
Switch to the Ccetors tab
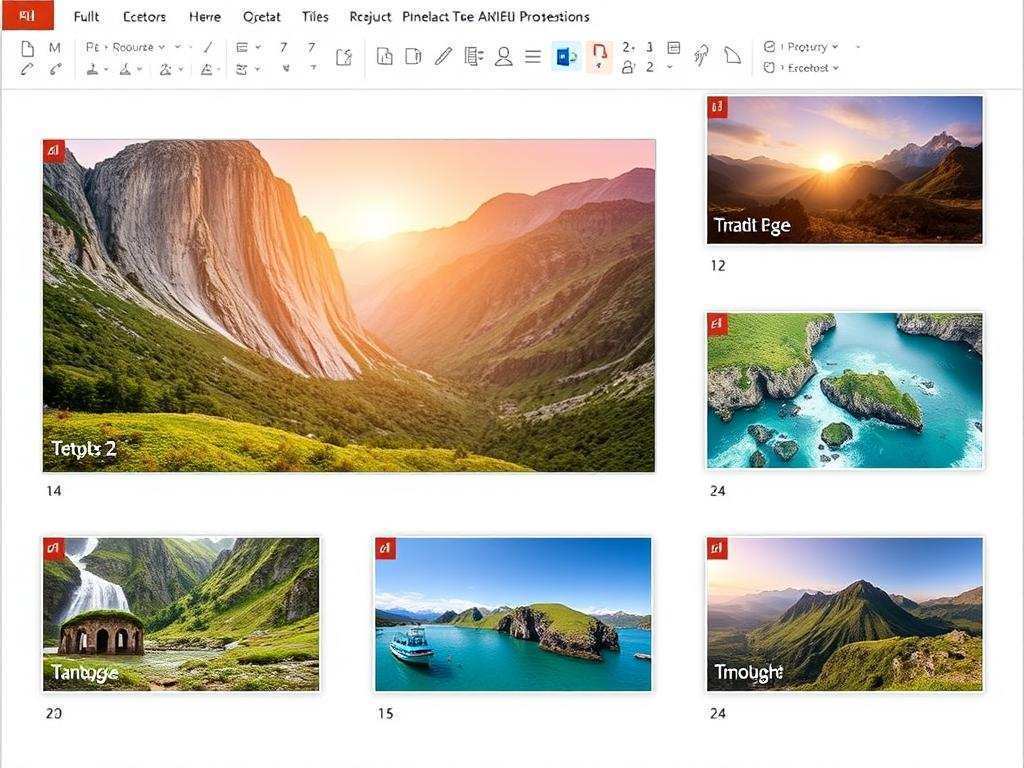(144, 17)
